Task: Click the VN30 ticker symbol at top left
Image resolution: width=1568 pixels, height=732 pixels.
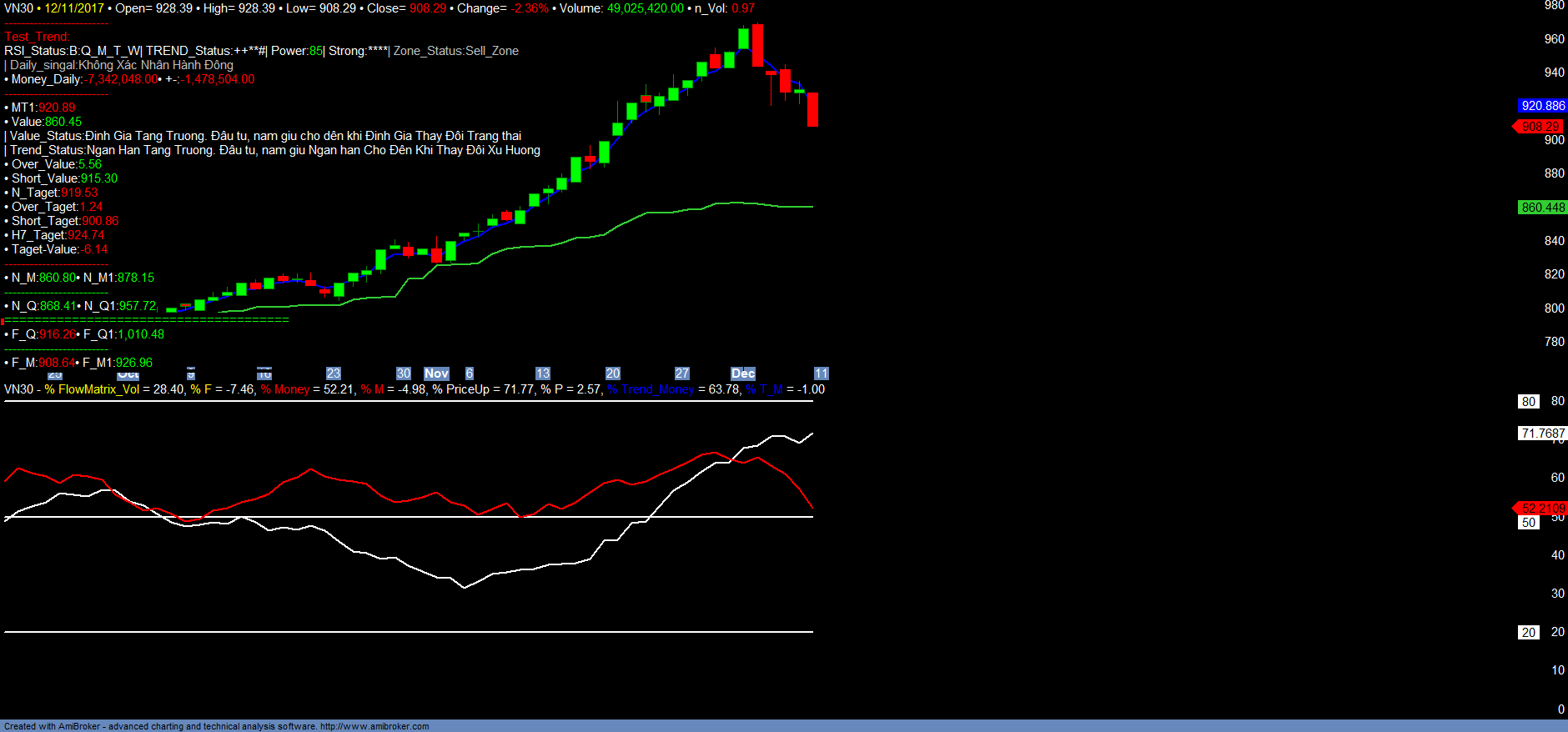Action: 18,8
